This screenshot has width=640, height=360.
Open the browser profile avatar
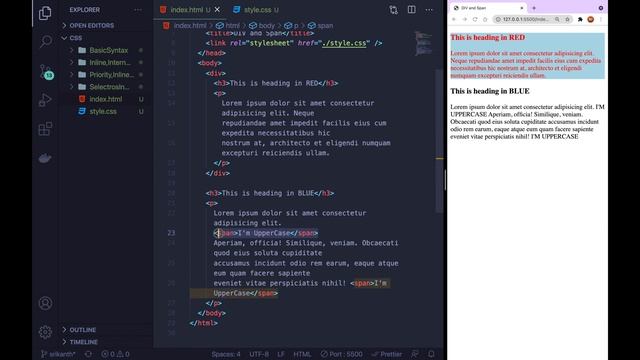tap(591, 19)
